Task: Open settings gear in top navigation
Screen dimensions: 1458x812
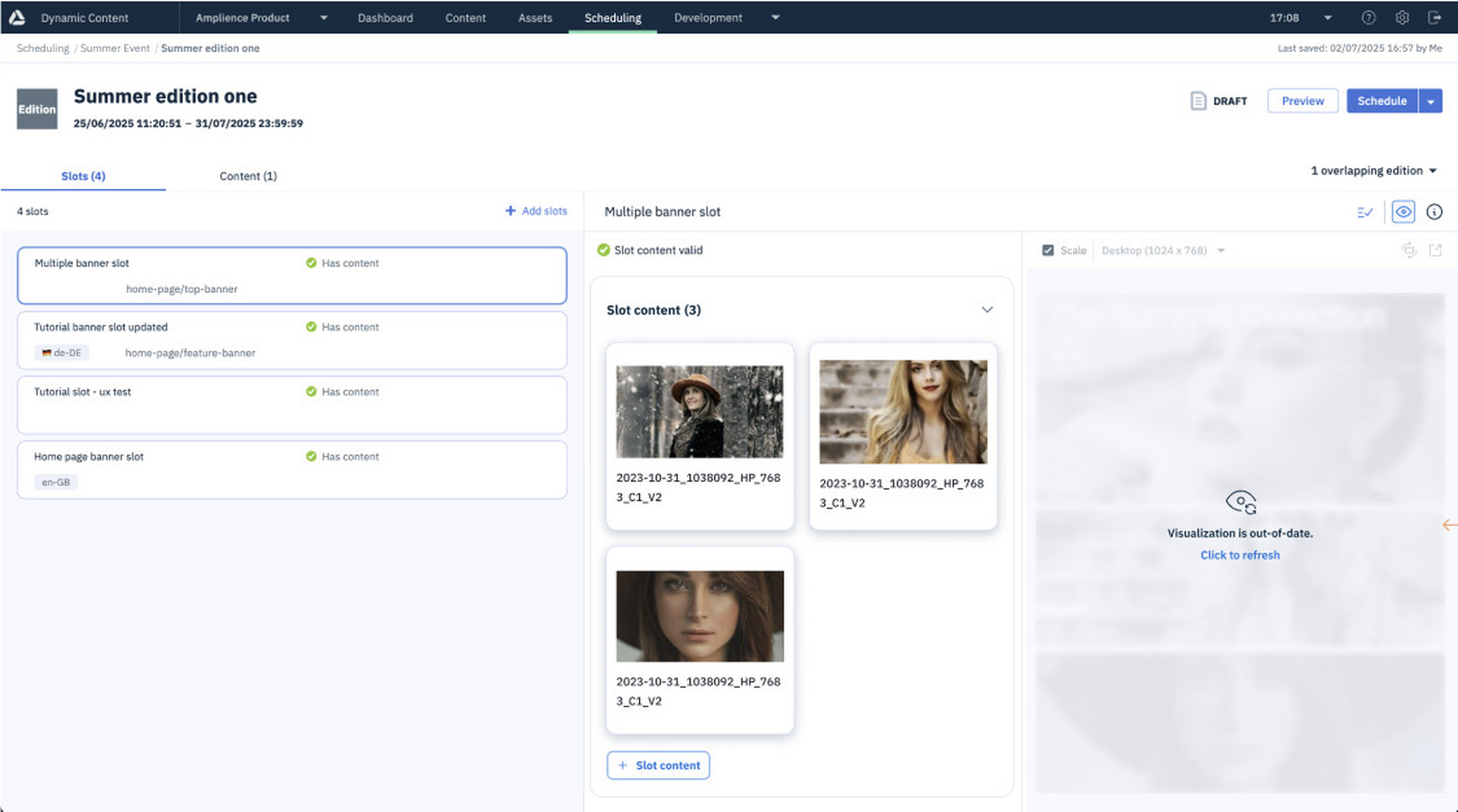Action: point(1401,18)
